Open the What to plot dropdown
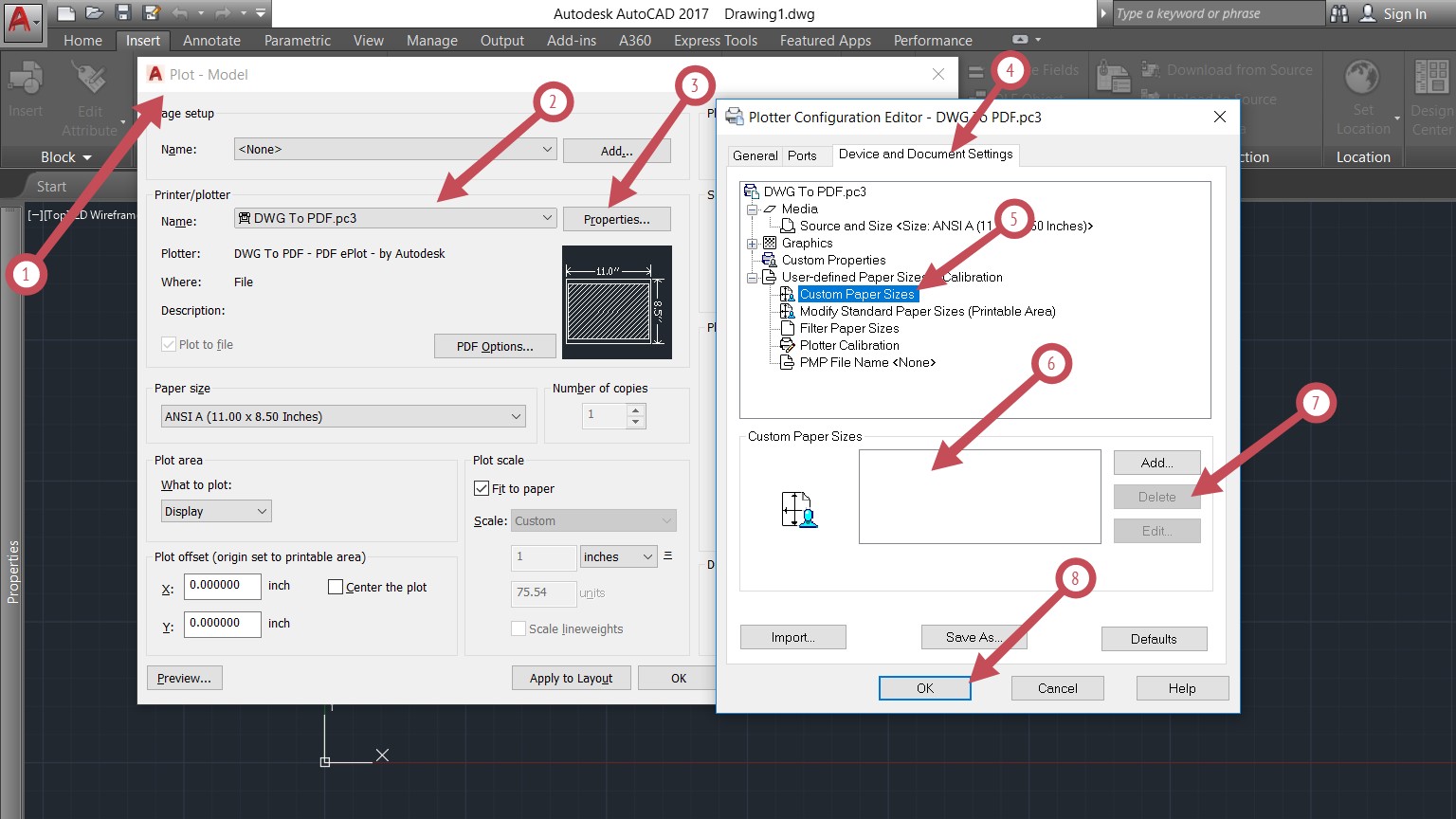 (x=216, y=511)
